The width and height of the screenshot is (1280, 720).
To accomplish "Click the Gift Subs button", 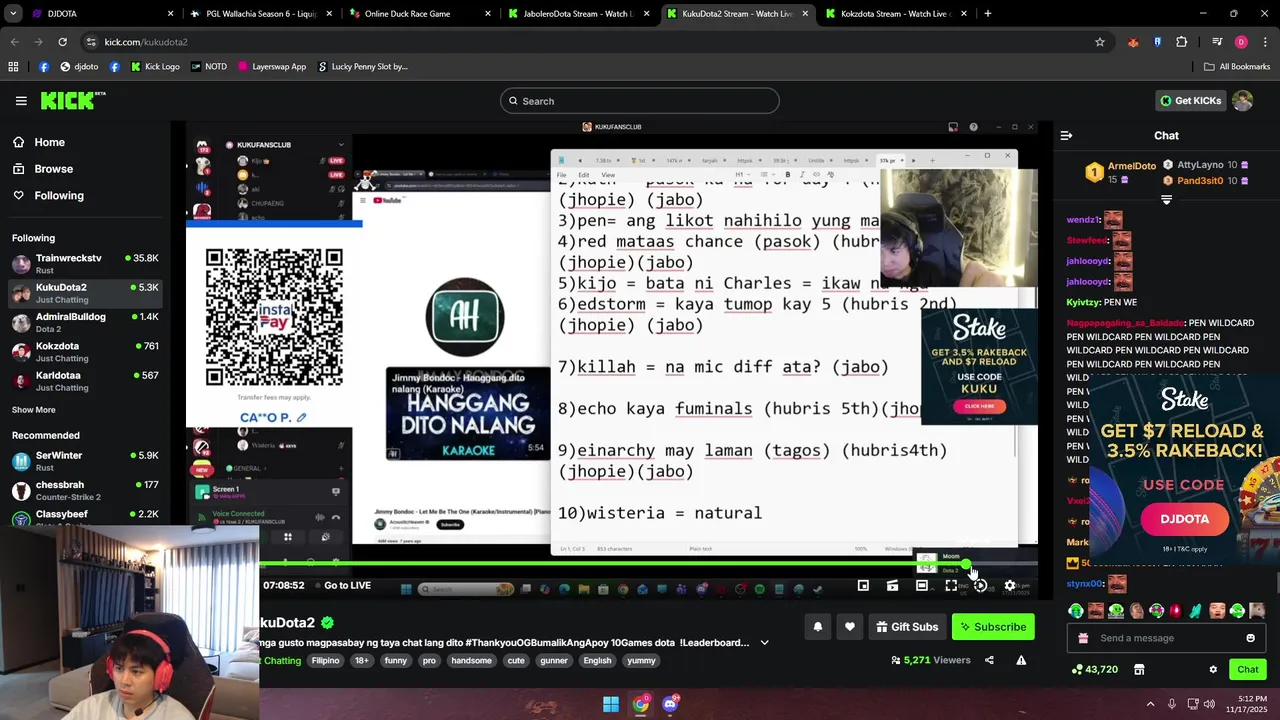I will (907, 627).
